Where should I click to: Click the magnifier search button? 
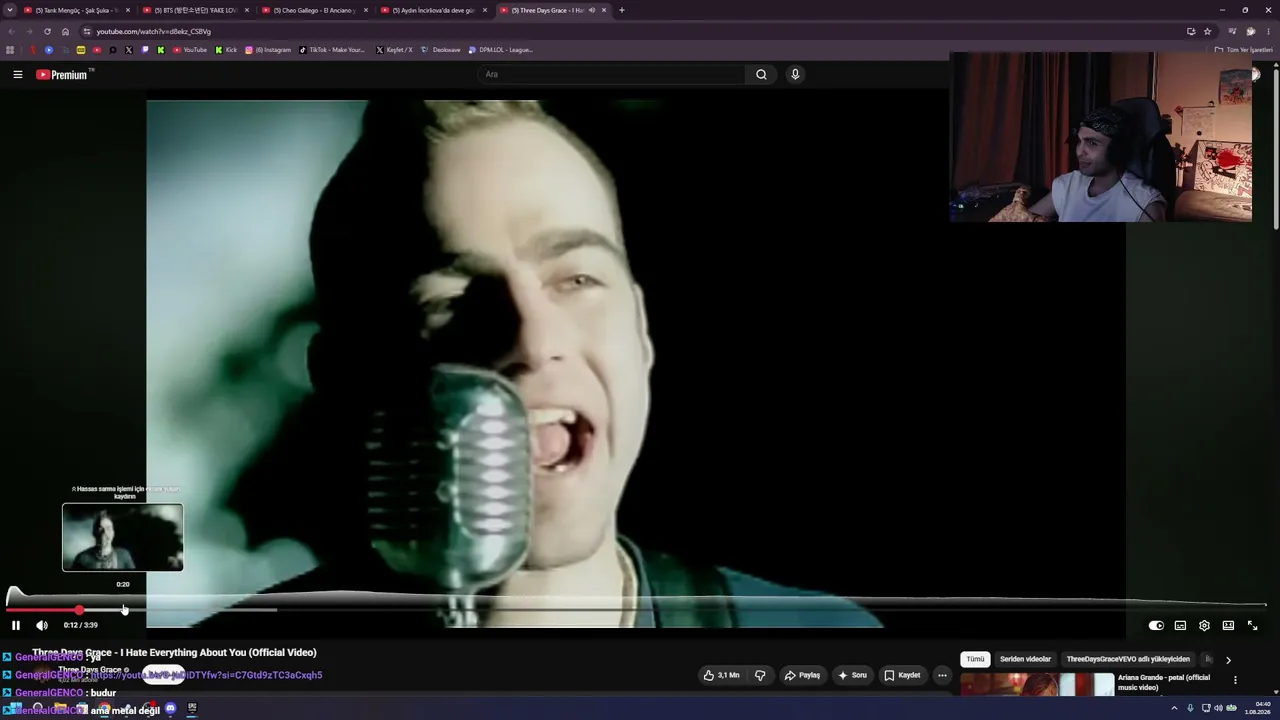tap(761, 74)
